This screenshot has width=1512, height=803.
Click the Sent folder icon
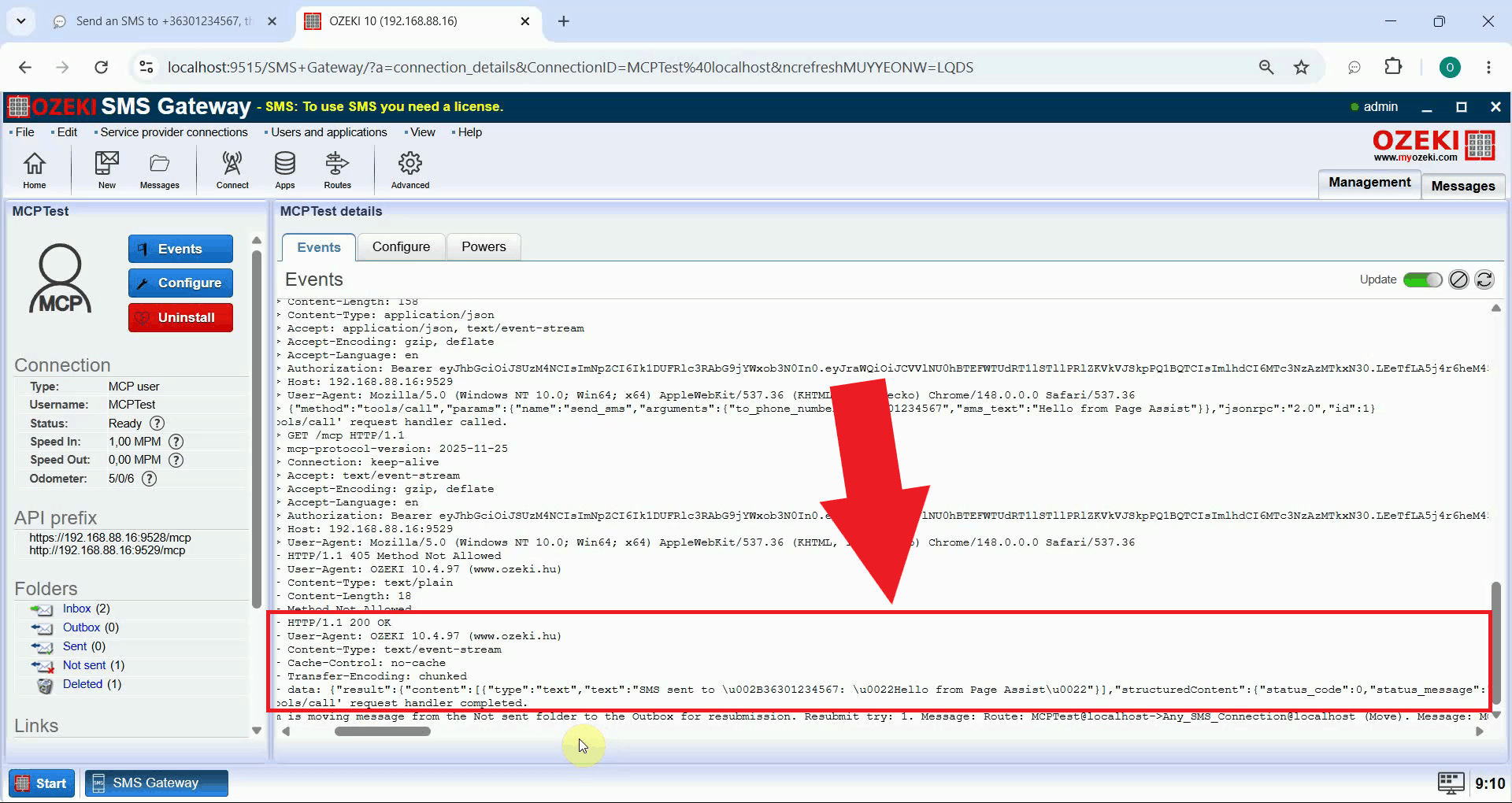42,647
